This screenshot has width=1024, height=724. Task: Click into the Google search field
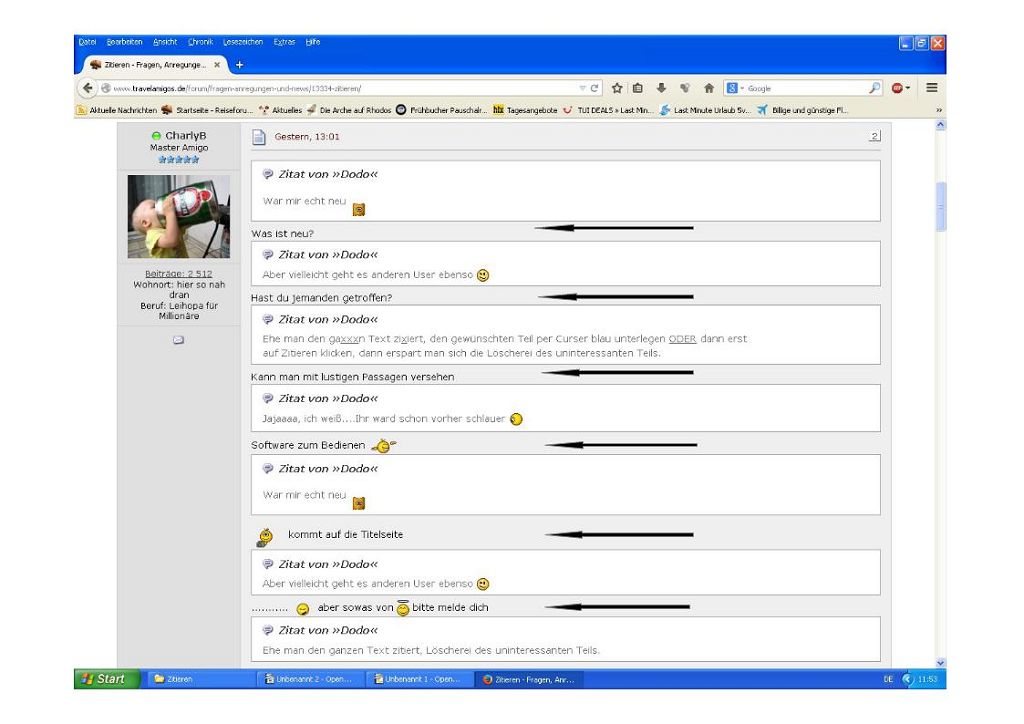coord(800,88)
